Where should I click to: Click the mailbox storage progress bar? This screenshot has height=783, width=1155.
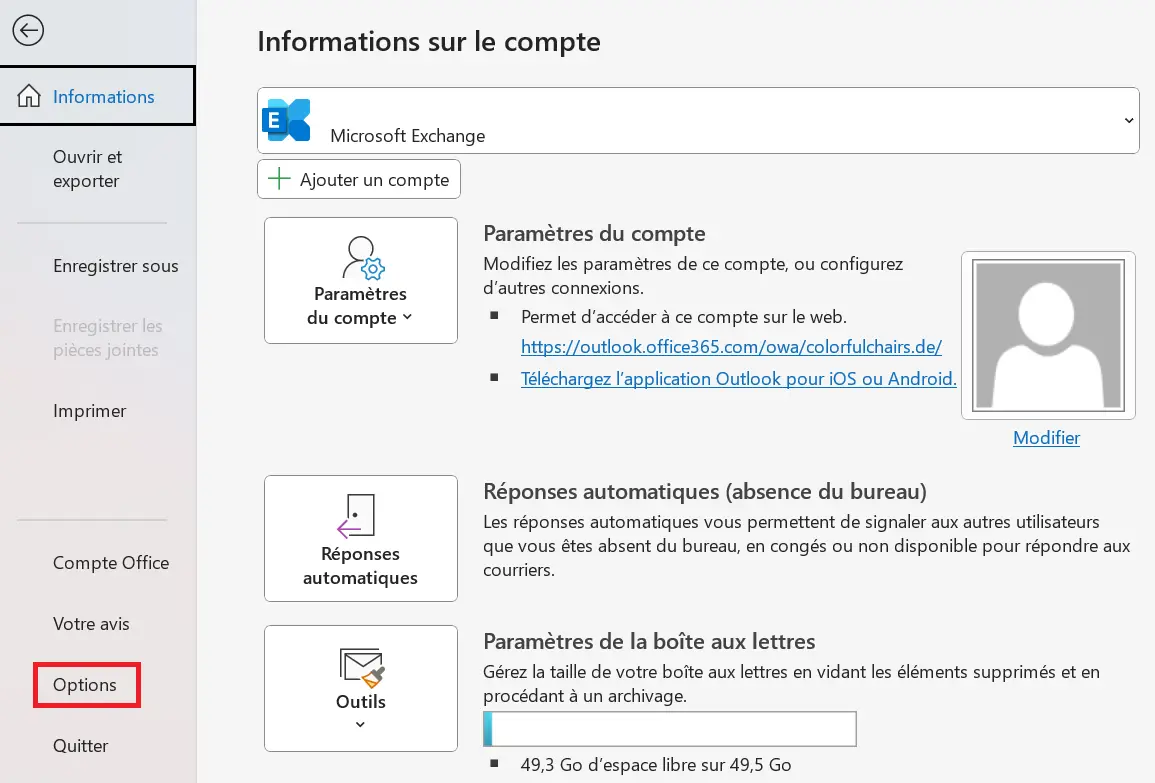tap(670, 728)
